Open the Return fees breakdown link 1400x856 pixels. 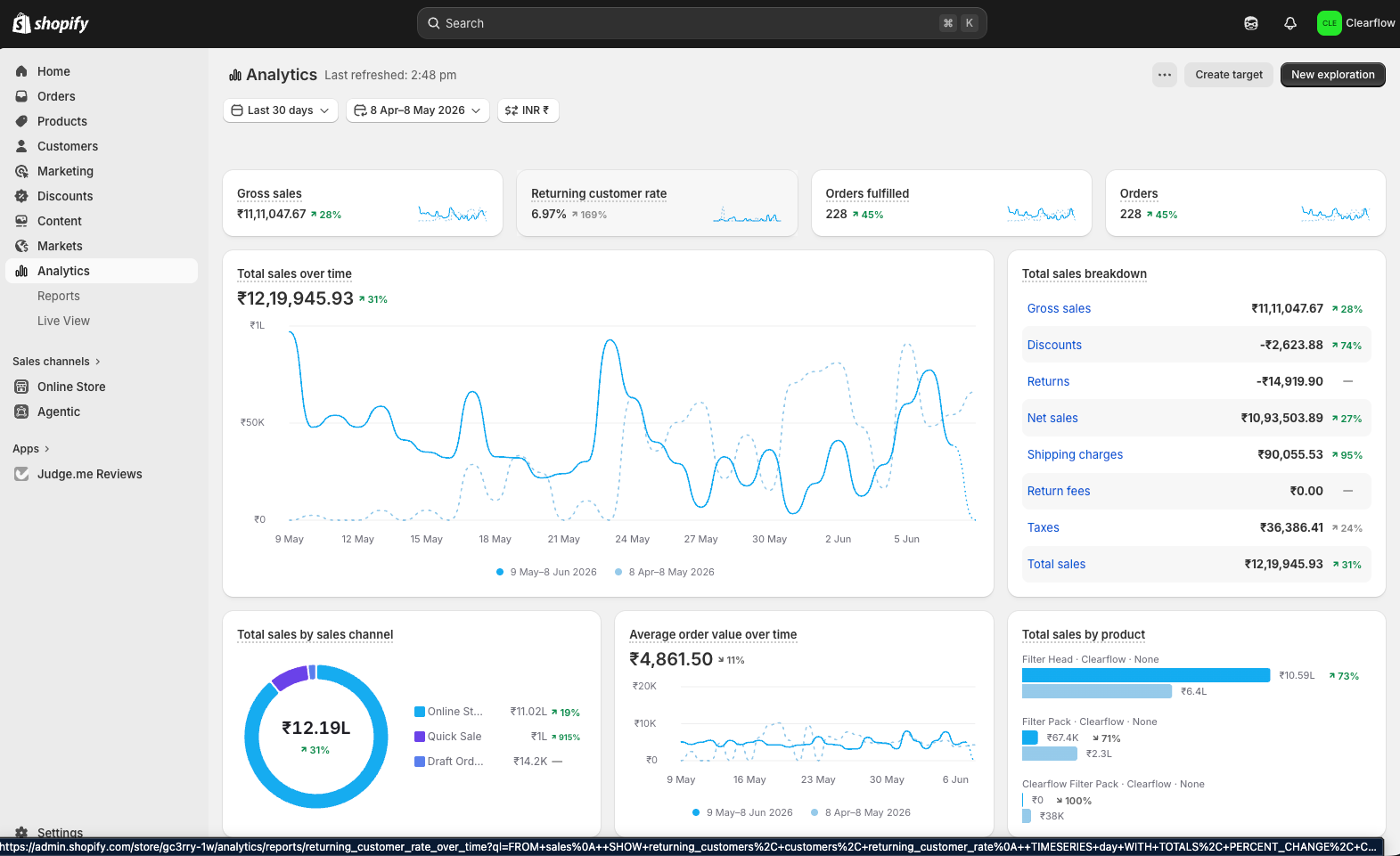(1059, 491)
